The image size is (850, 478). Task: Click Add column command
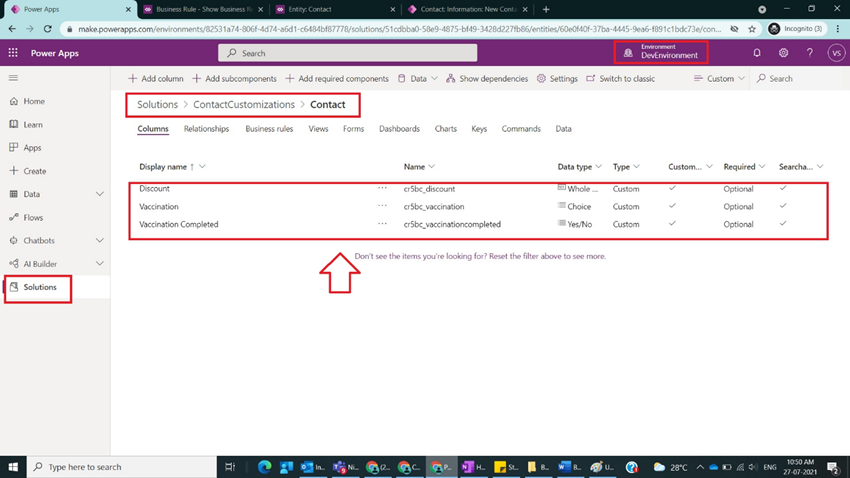coord(156,79)
